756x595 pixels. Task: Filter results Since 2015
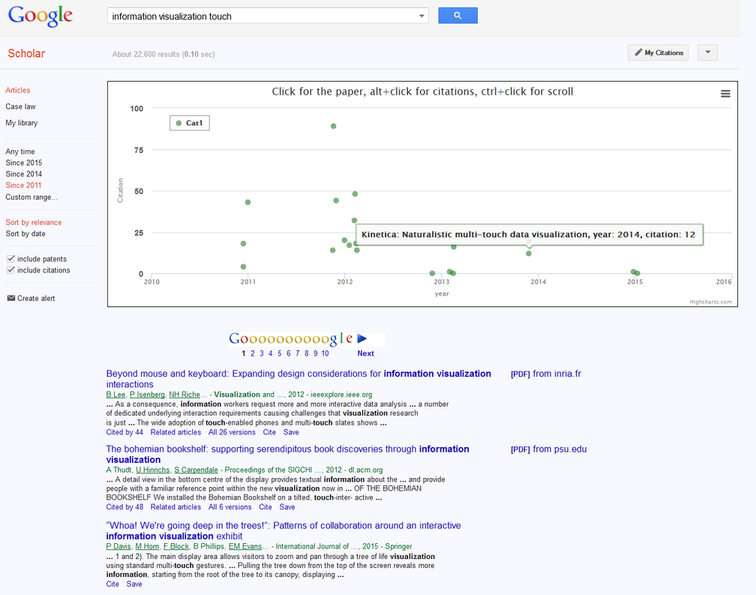coord(24,162)
